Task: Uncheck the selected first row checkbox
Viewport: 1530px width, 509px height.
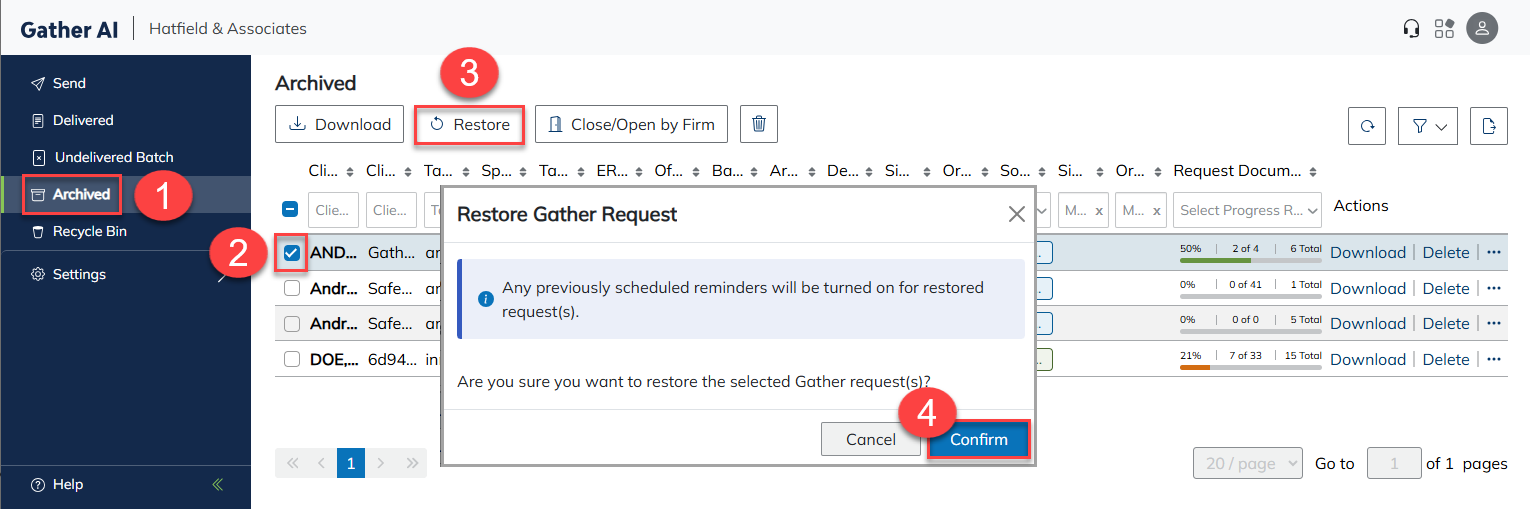Action: 292,253
